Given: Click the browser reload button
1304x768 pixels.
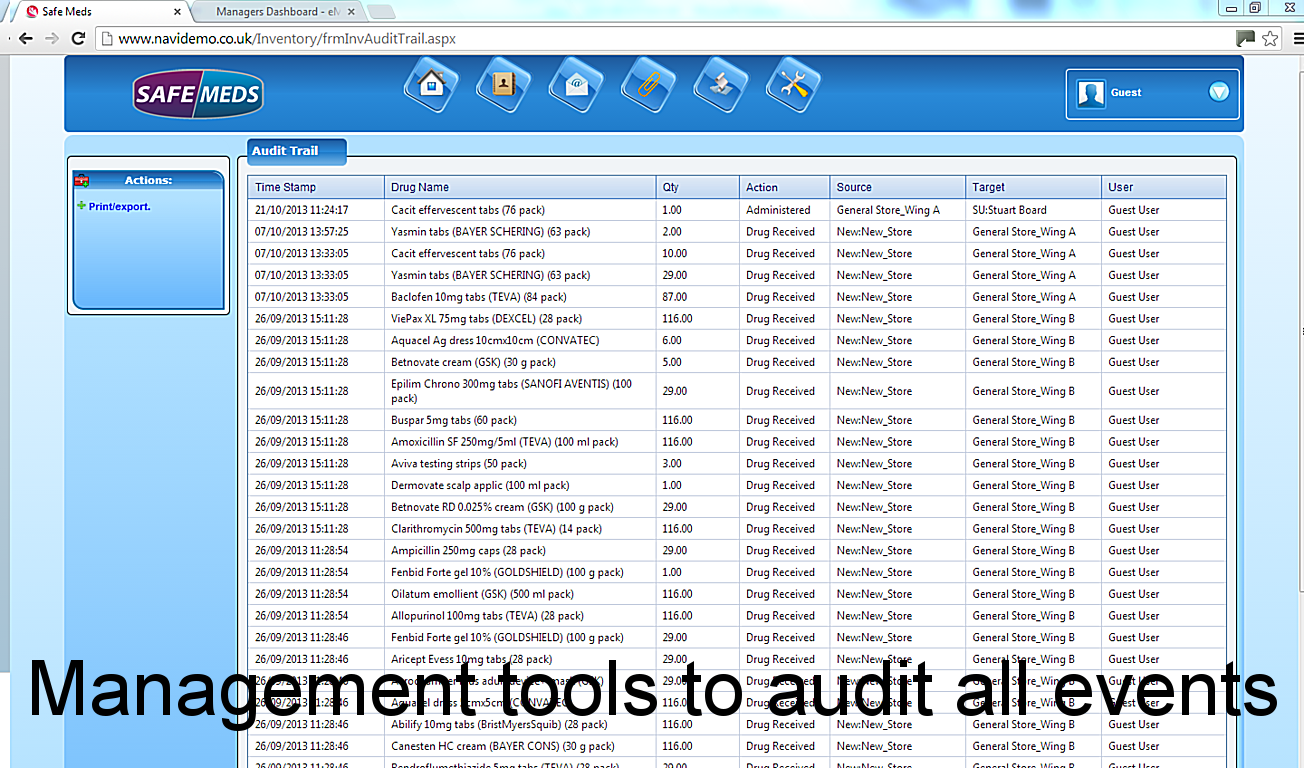Looking at the screenshot, I should 78,39.
